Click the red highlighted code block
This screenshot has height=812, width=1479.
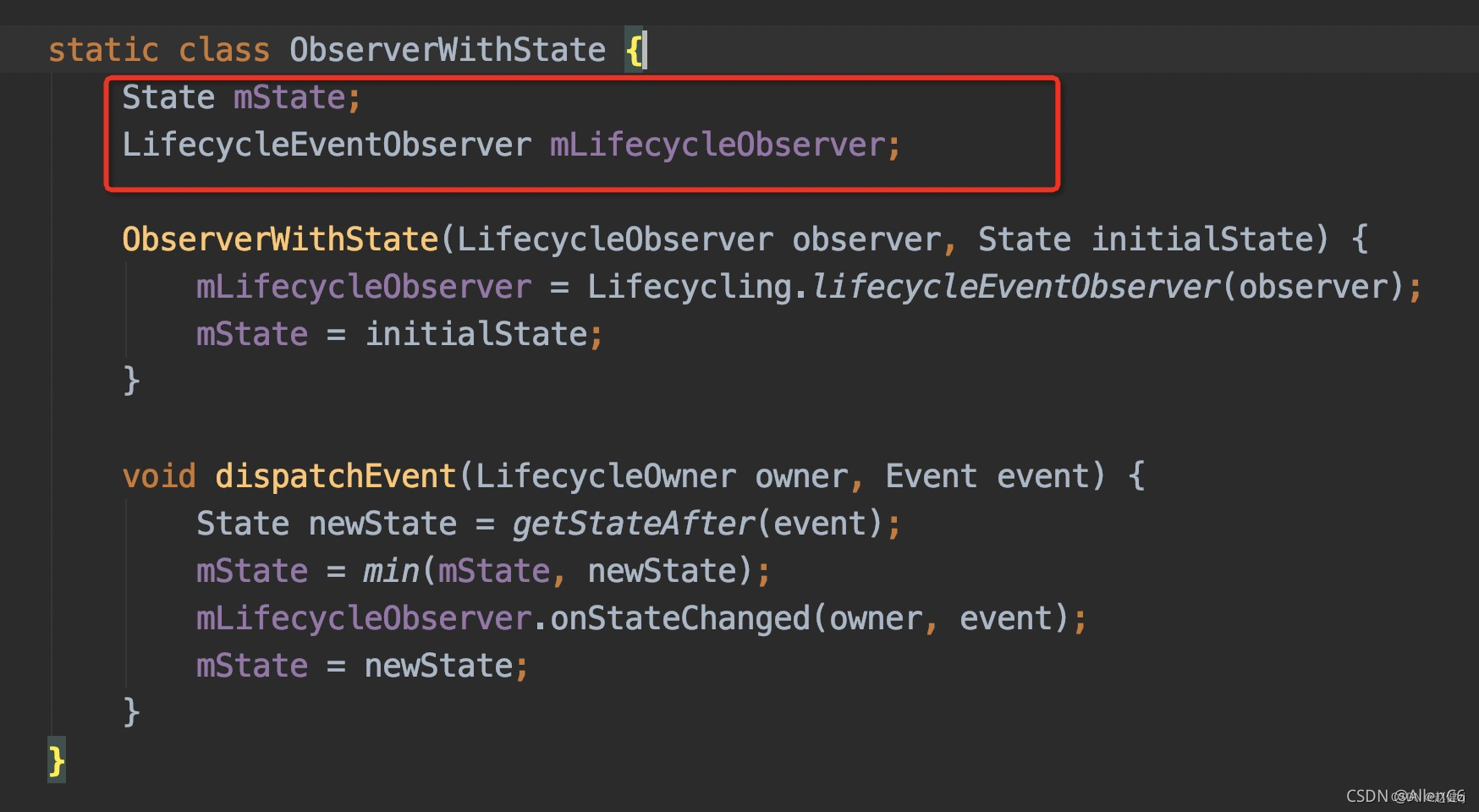(x=584, y=131)
